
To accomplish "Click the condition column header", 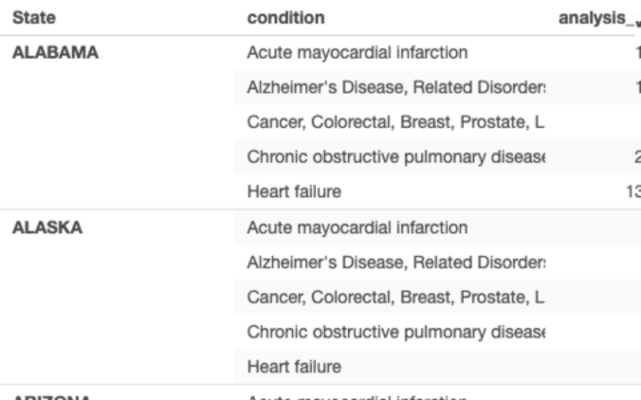I will click(x=286, y=18).
